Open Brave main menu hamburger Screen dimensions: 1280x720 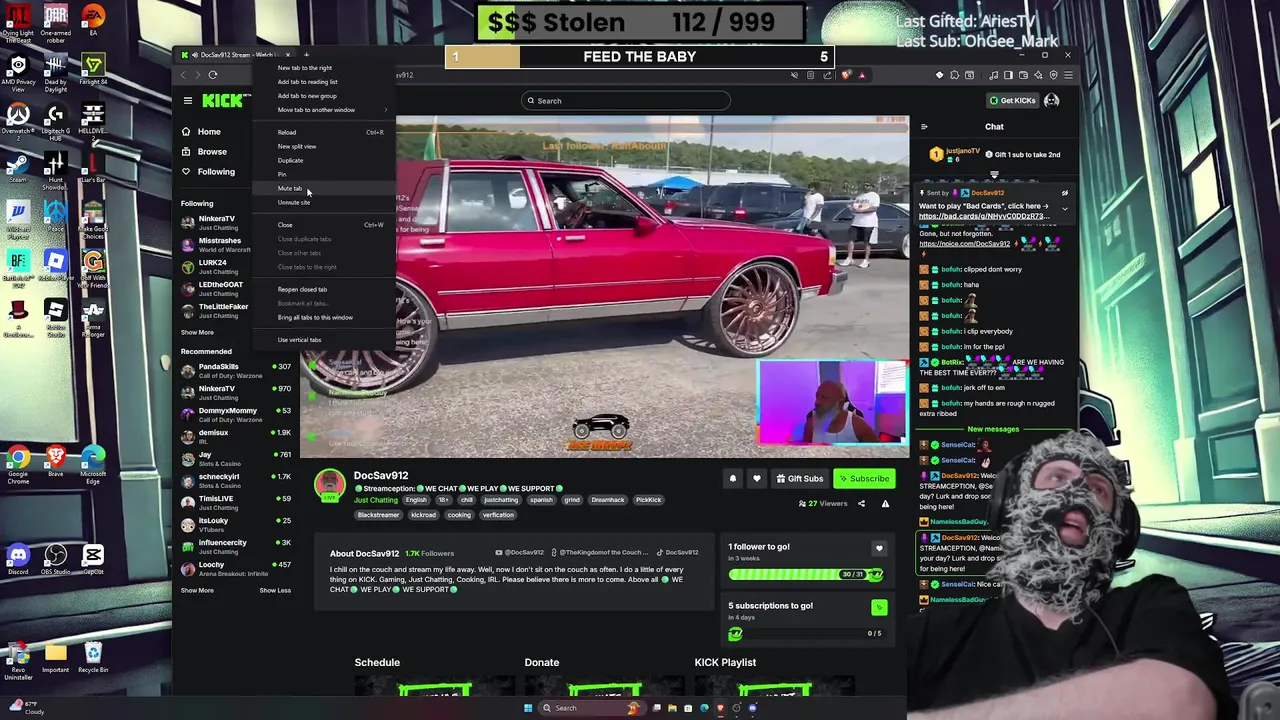pos(1068,75)
